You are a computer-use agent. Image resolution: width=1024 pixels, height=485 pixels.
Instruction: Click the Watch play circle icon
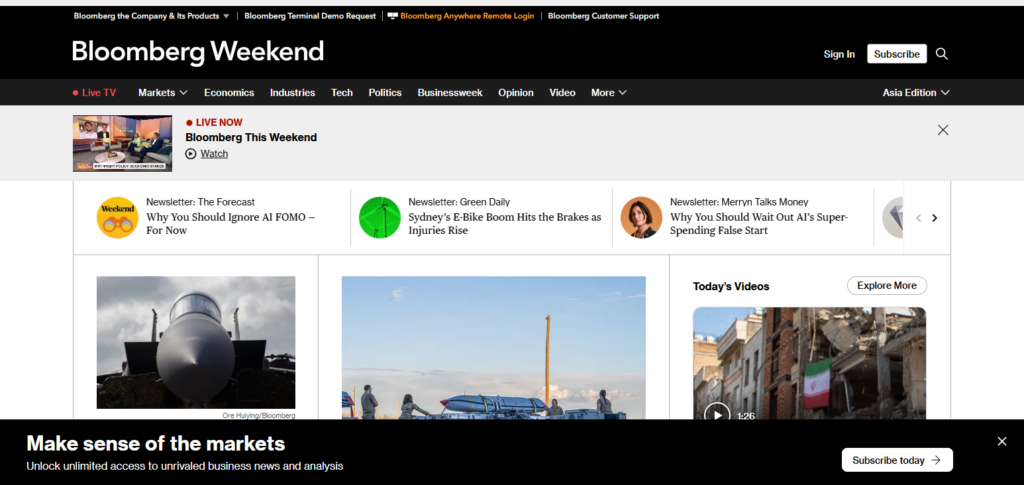pyautogui.click(x=191, y=154)
